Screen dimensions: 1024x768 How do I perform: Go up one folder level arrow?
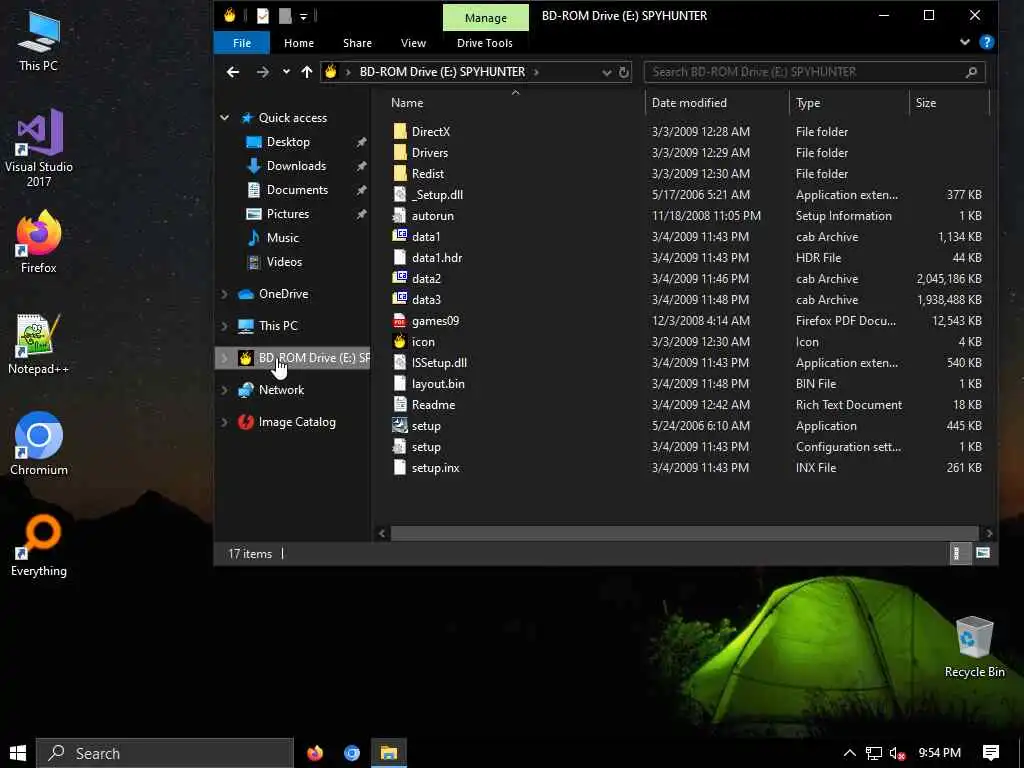pos(307,72)
